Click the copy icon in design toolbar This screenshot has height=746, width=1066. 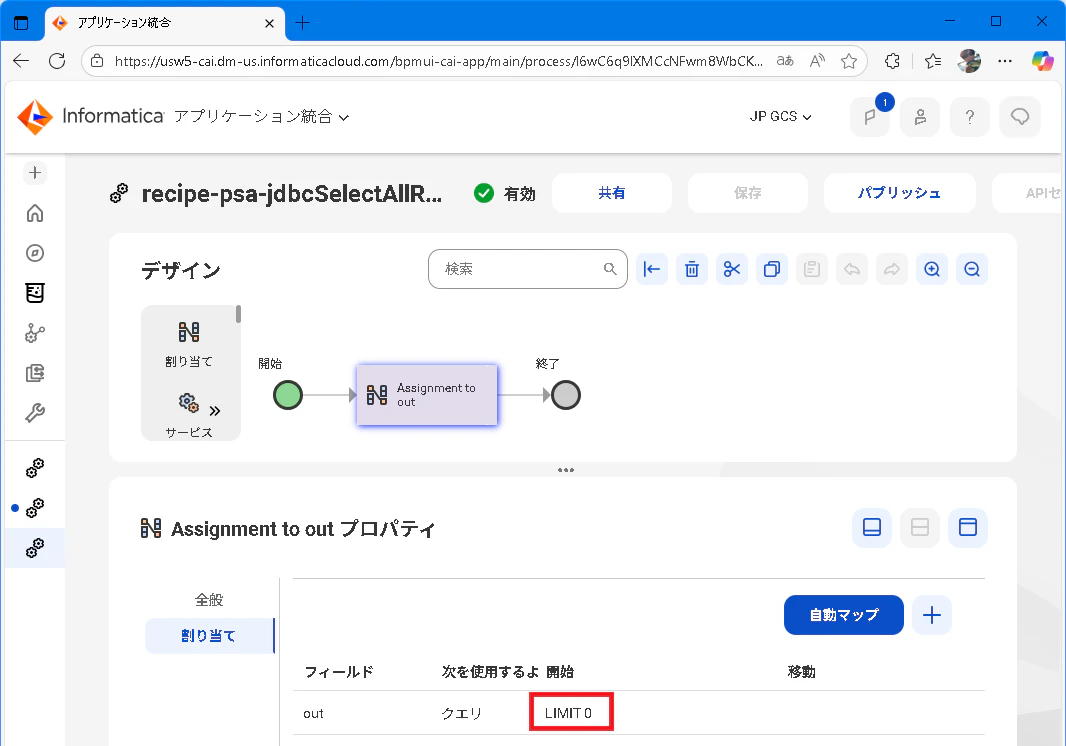[x=772, y=269]
